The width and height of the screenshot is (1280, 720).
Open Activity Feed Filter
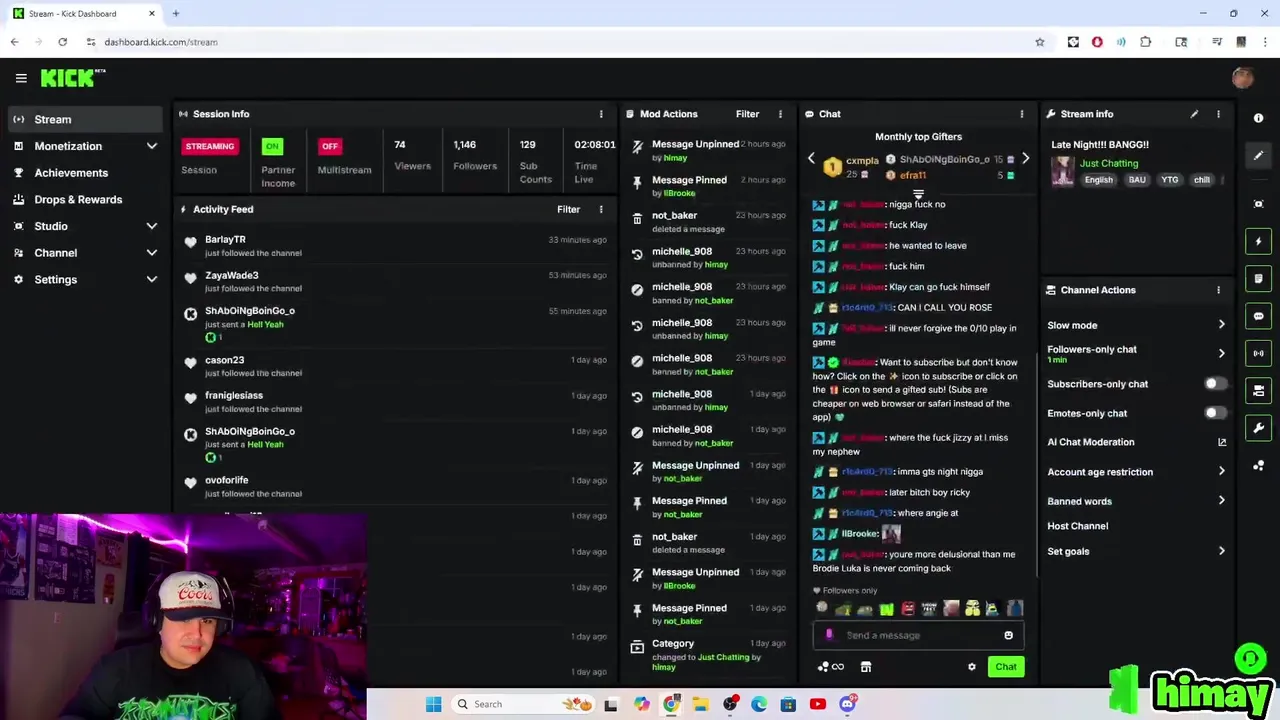[568, 209]
